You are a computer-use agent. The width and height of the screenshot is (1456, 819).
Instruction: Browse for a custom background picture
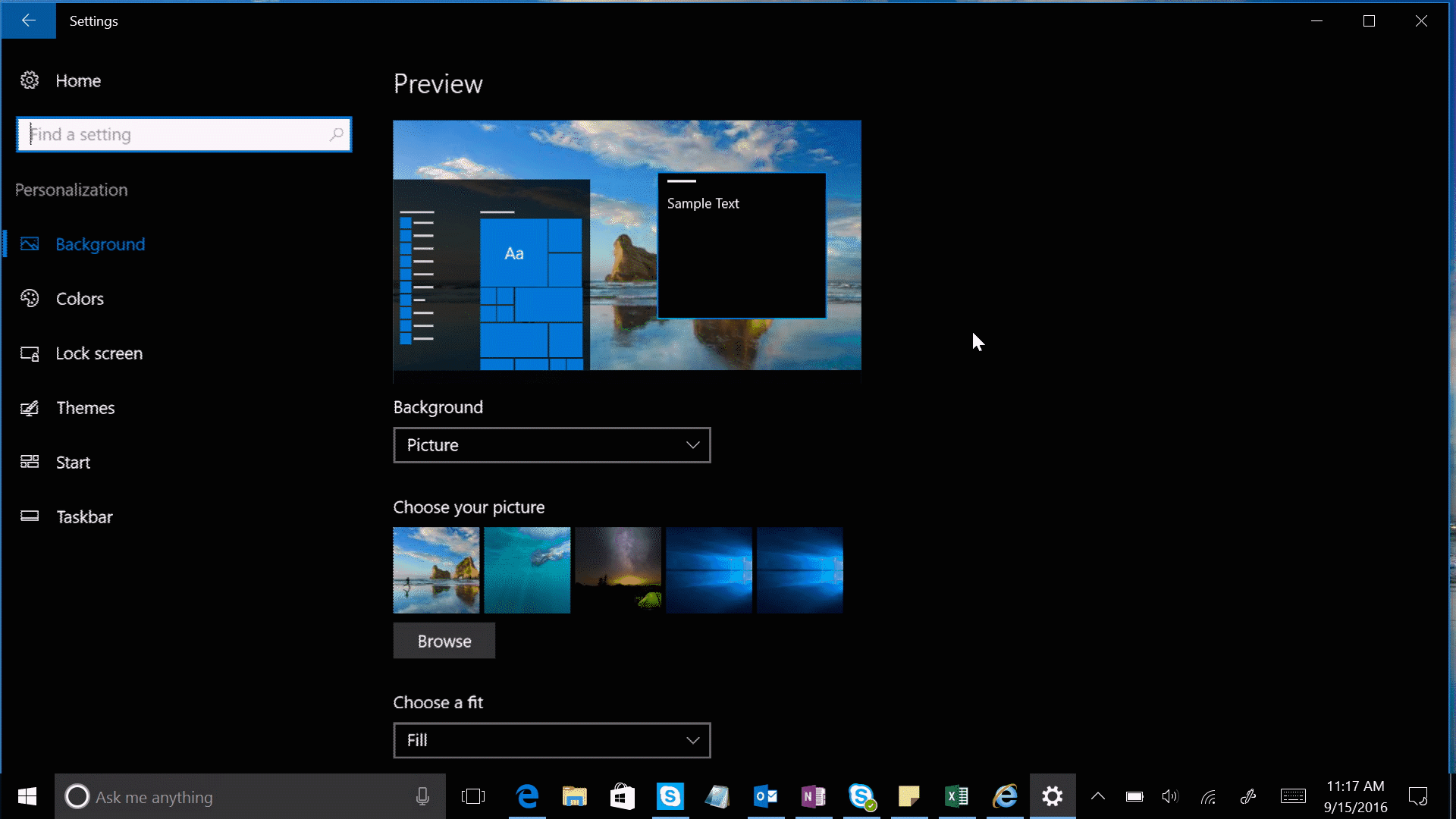click(444, 641)
